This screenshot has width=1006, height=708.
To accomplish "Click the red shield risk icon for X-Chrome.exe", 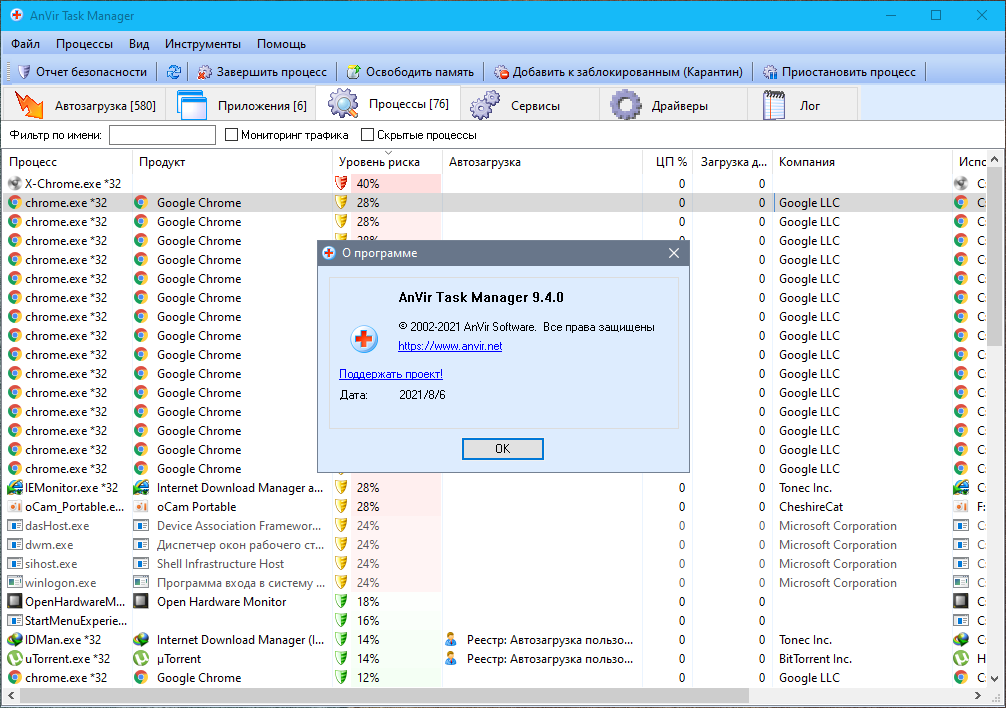I will (x=341, y=184).
